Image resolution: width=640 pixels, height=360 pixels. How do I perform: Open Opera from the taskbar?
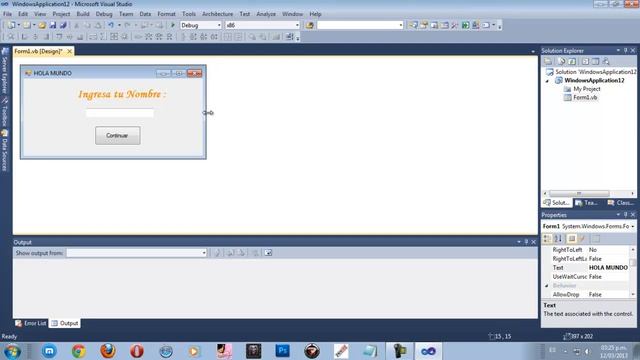(x=137, y=351)
